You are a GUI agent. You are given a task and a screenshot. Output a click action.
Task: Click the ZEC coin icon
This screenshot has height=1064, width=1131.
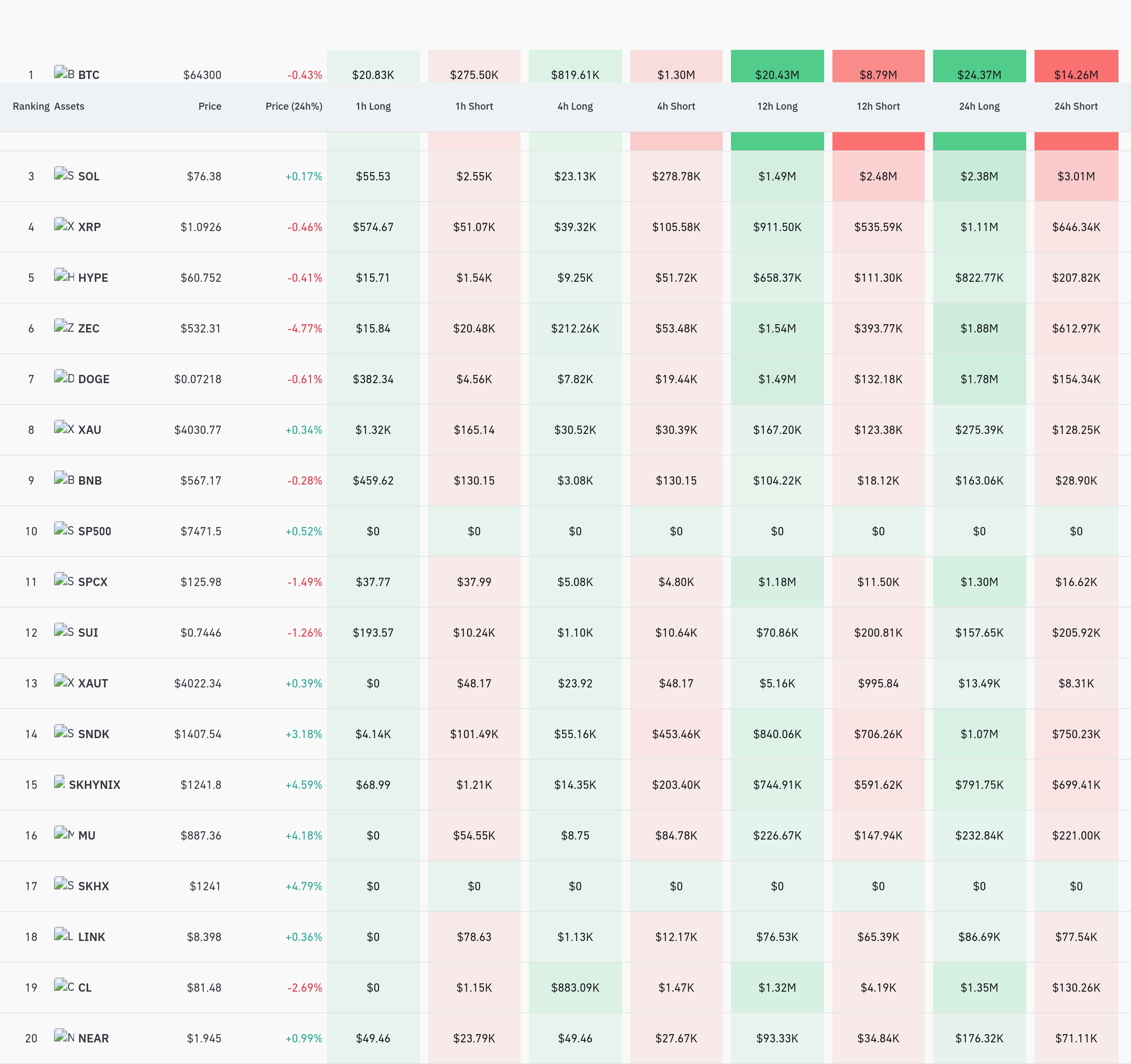click(64, 326)
